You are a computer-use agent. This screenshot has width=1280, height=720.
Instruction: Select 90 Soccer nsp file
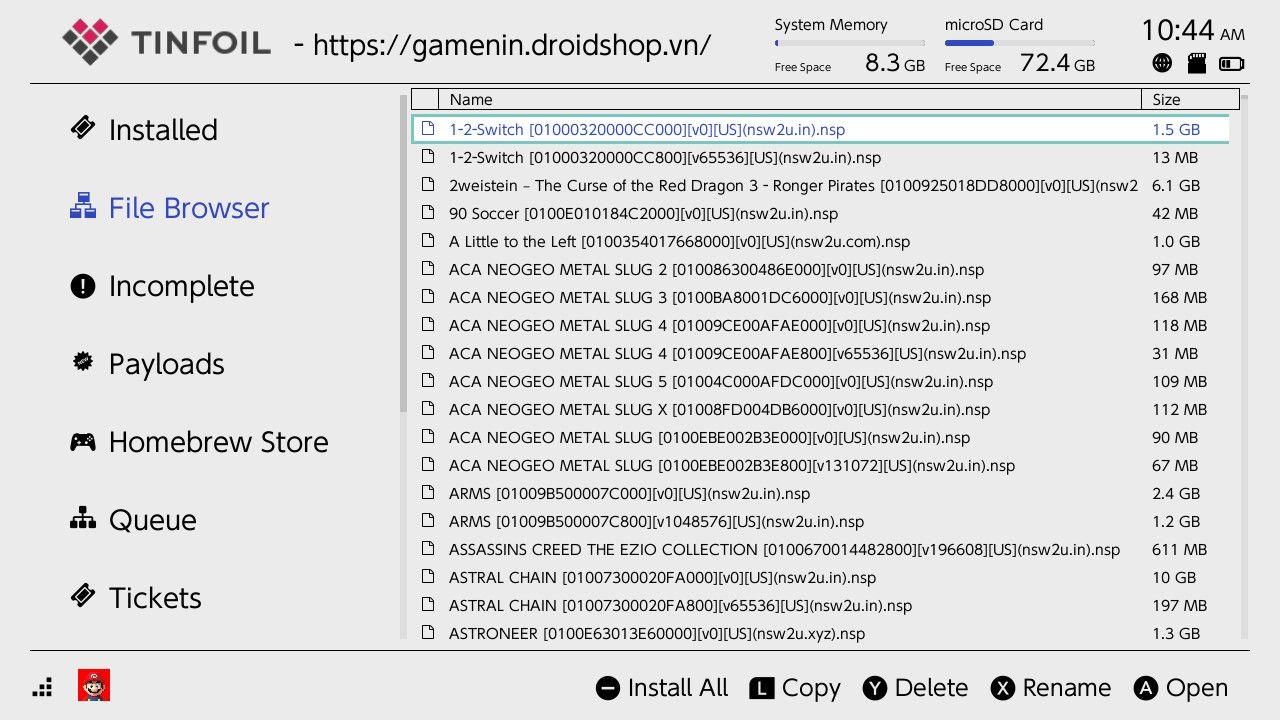coord(820,213)
